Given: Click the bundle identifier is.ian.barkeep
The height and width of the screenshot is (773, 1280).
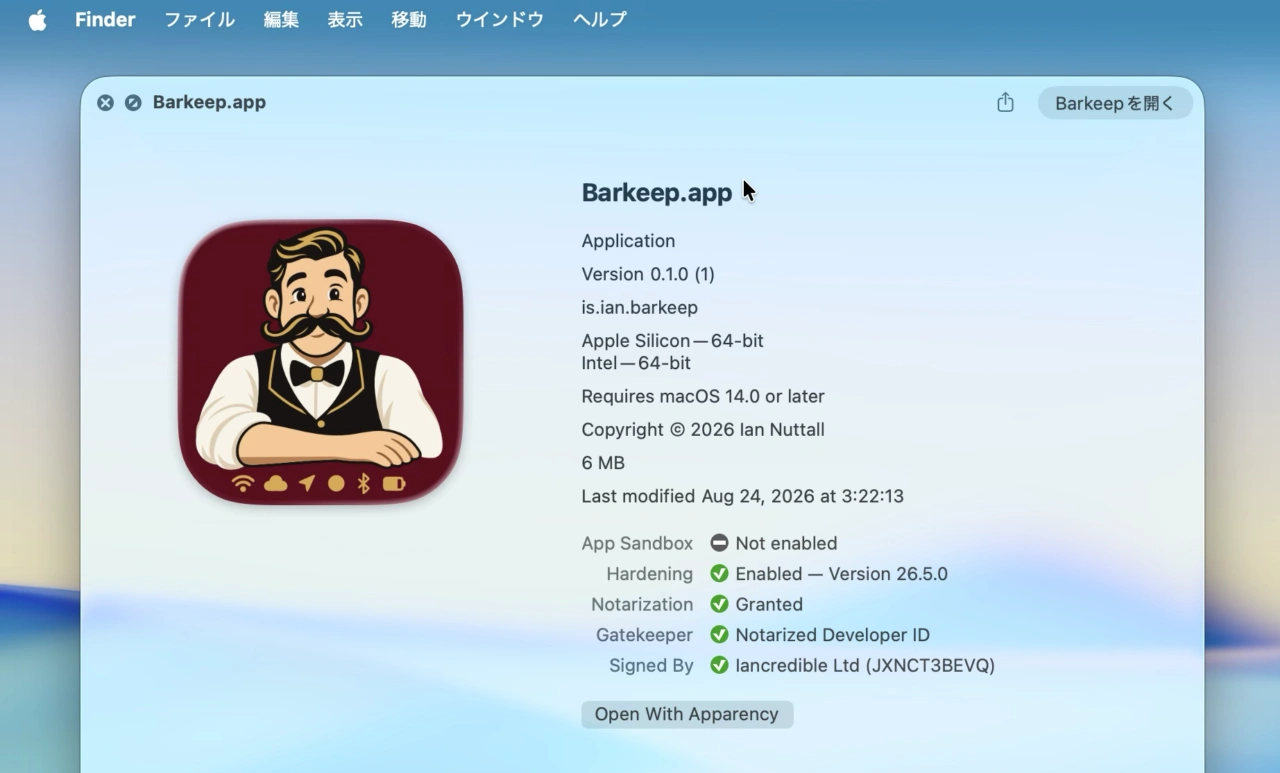Looking at the screenshot, I should pos(640,307).
